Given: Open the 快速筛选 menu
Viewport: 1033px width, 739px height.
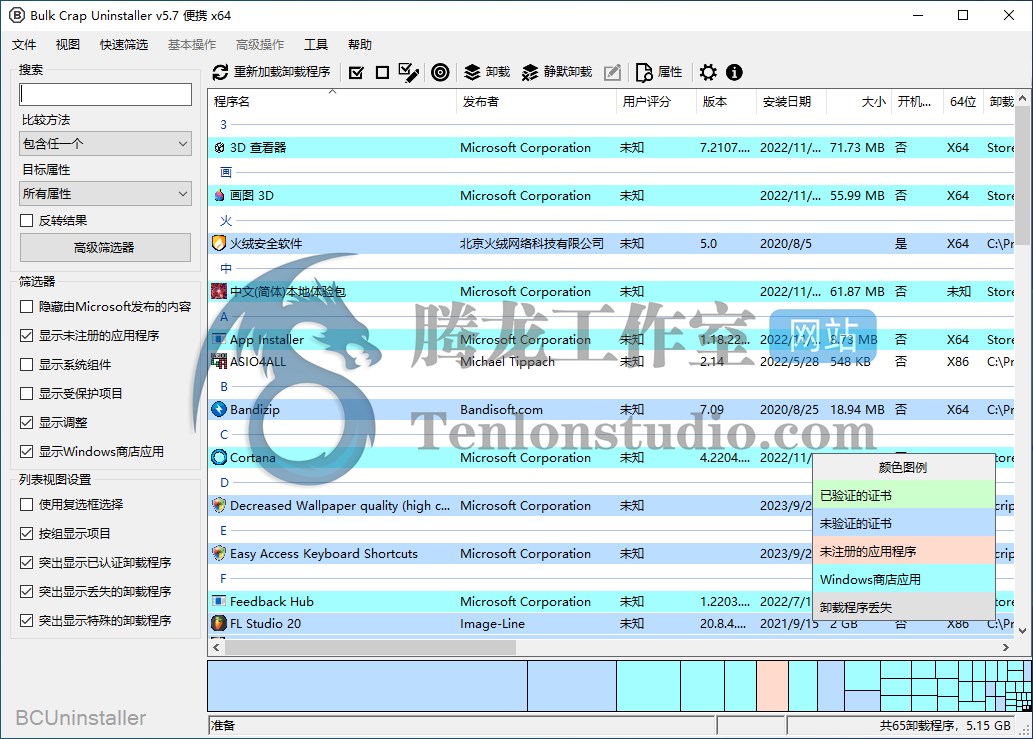Looking at the screenshot, I should pos(124,45).
